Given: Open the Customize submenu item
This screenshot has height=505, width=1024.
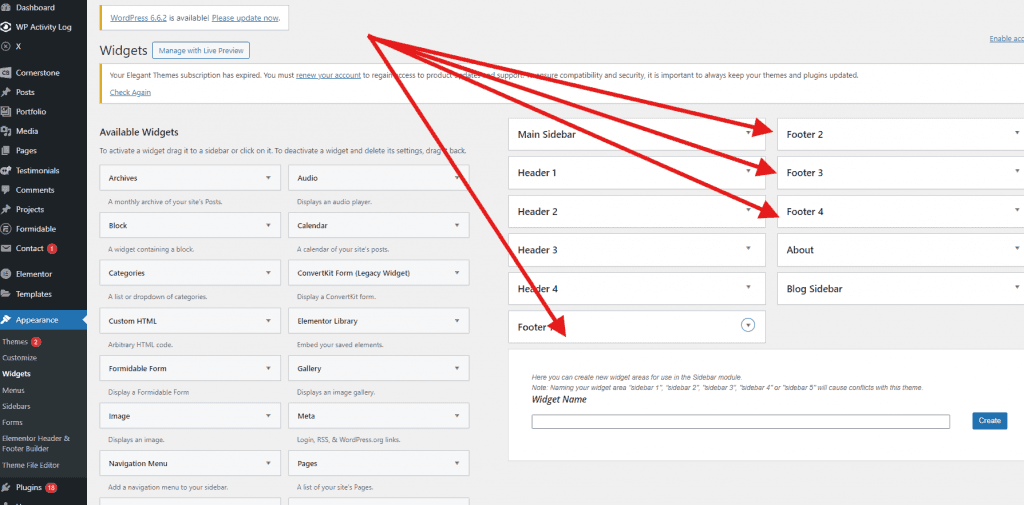Looking at the screenshot, I should (20, 358).
